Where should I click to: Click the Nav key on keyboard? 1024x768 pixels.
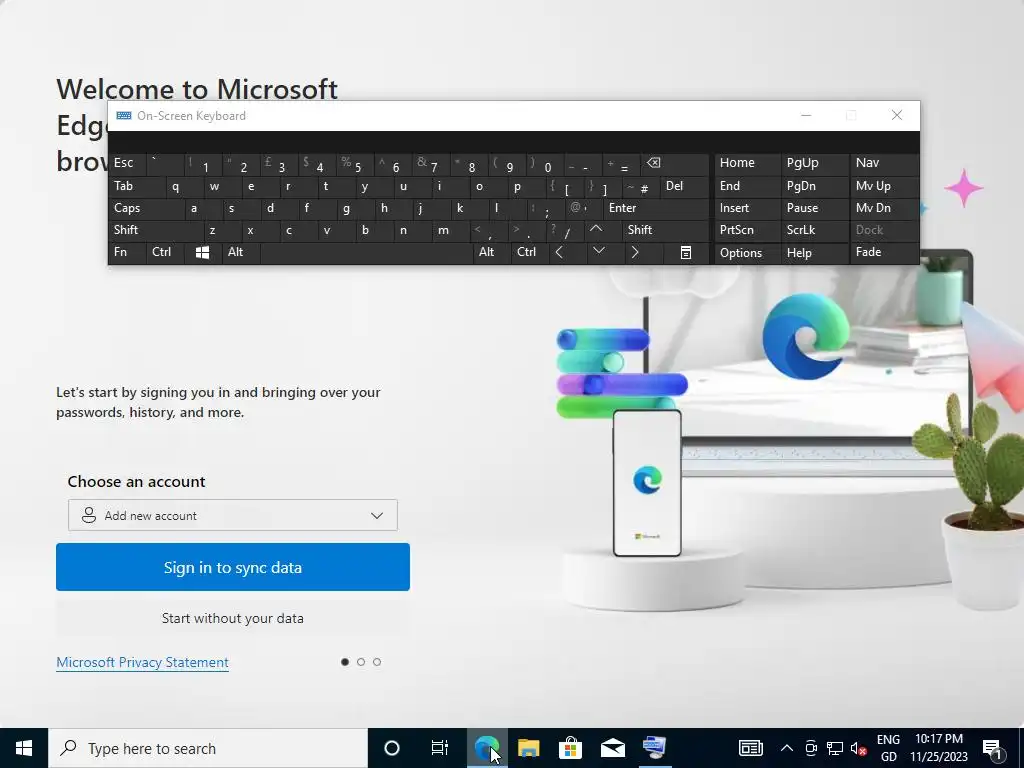[883, 164]
